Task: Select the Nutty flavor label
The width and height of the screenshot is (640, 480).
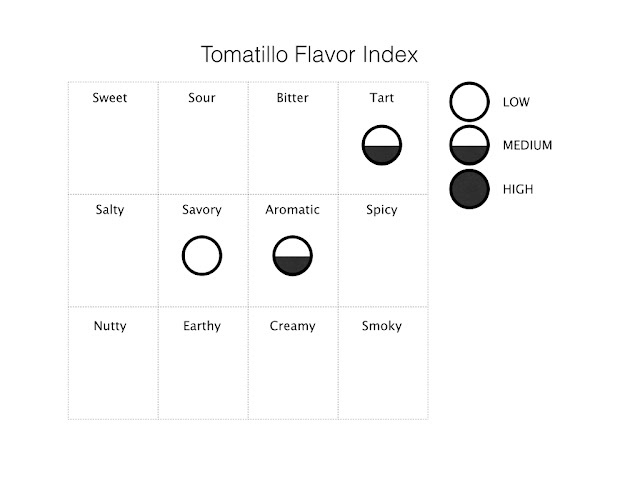Action: click(110, 326)
